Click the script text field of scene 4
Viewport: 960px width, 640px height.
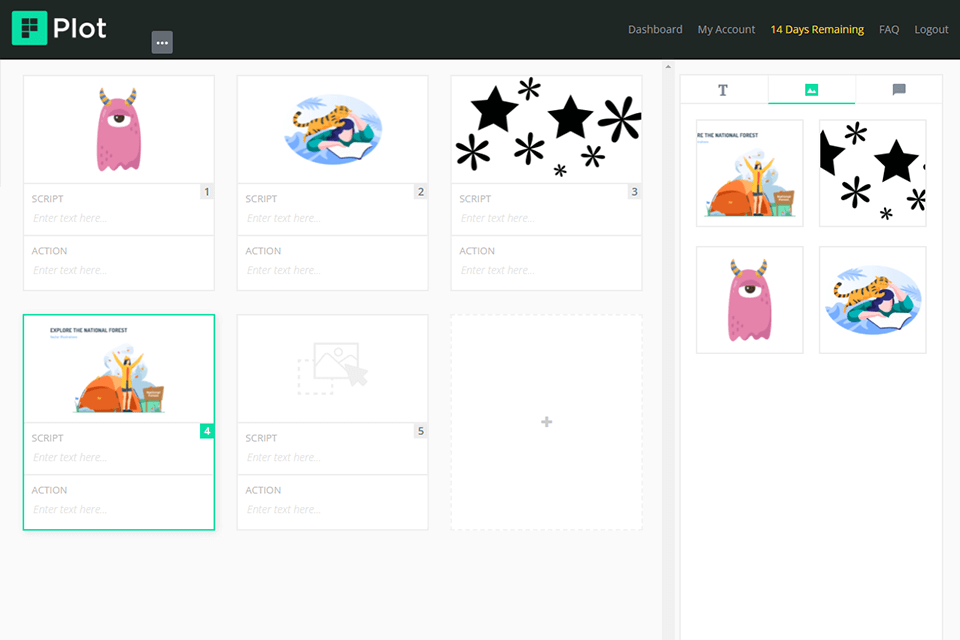click(119, 457)
